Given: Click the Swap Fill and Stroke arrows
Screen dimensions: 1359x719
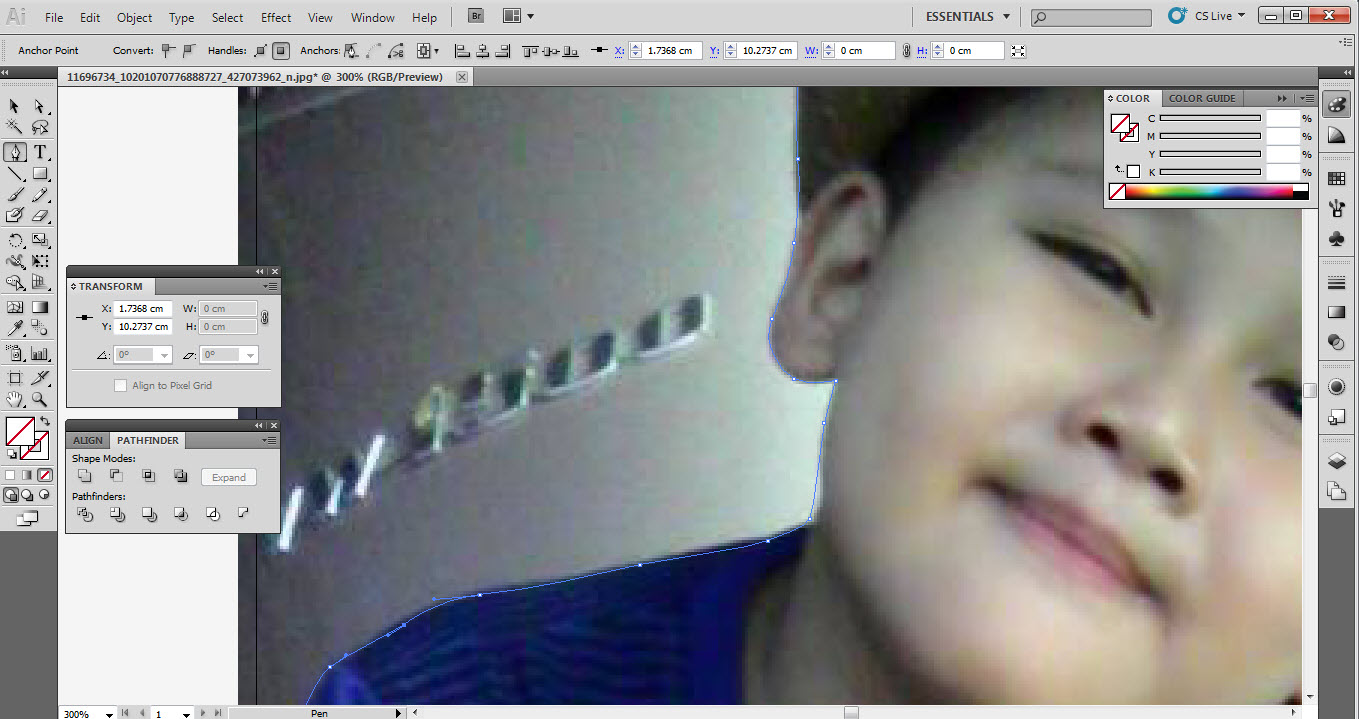Looking at the screenshot, I should [x=46, y=421].
